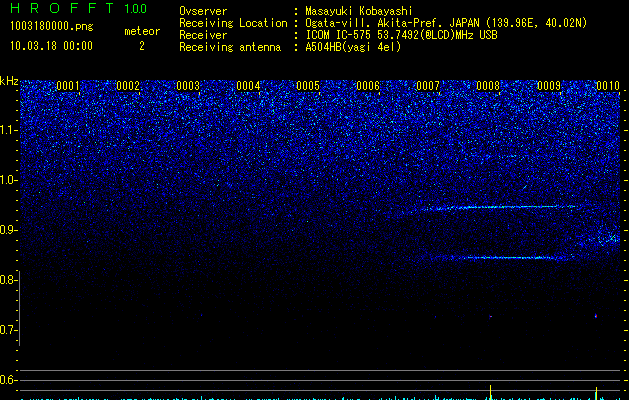Click the 0002 time marker
The image size is (629, 400).
click(128, 86)
